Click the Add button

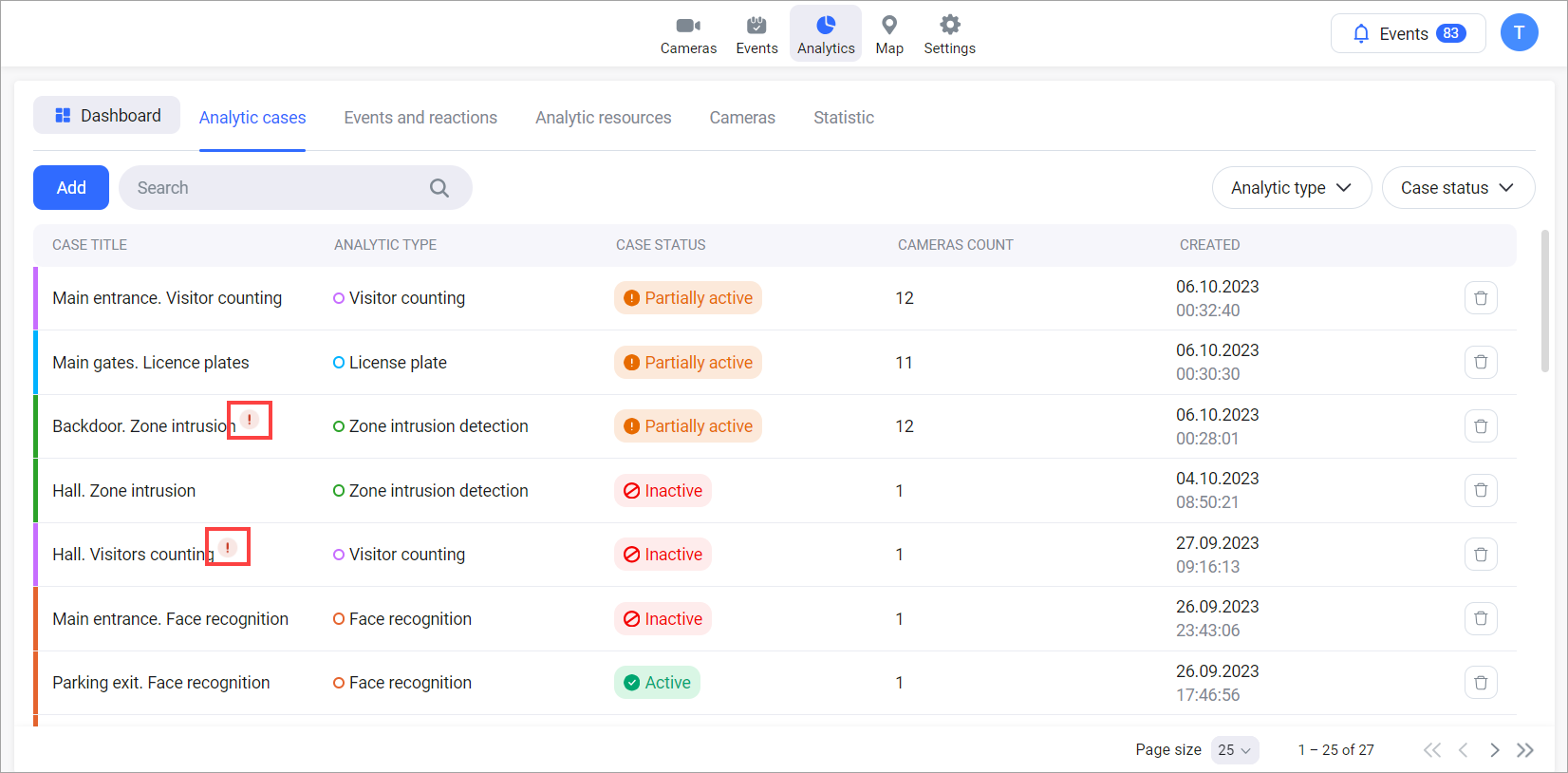tap(71, 188)
